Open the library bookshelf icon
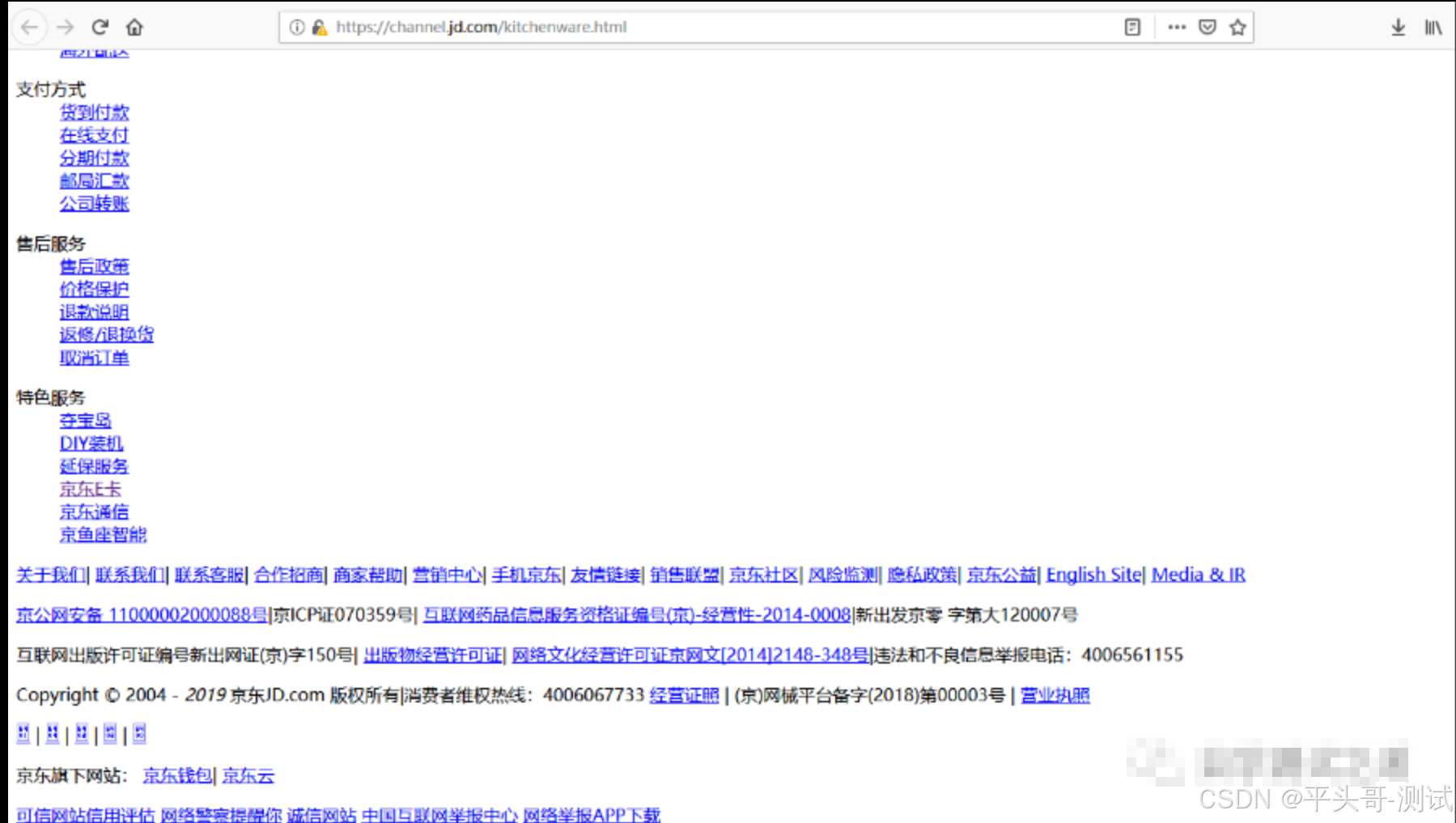1456x823 pixels. 1433,27
